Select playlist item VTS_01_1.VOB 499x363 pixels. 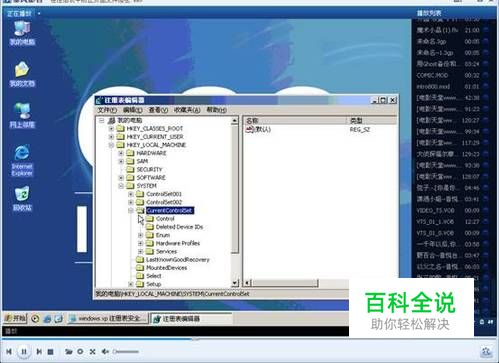448,222
